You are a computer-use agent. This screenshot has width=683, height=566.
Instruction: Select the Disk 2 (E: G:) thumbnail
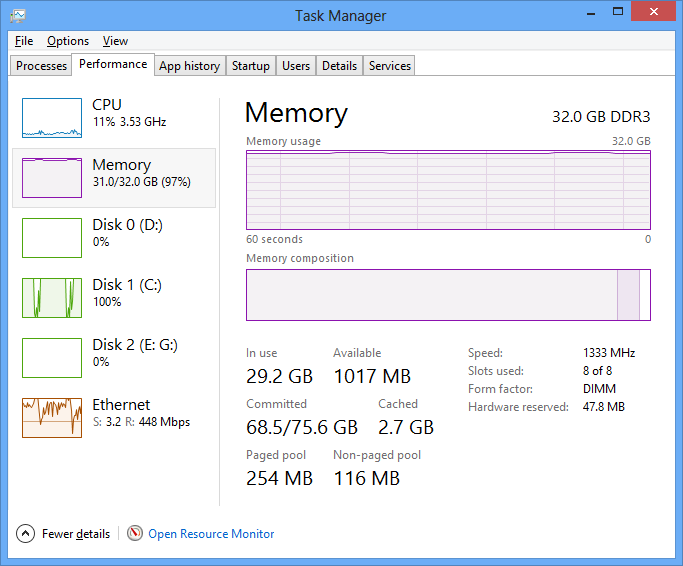click(52, 357)
